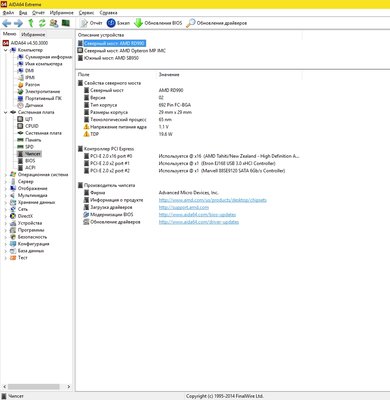Open the Справка menu
This screenshot has width=390, height=400.
[x=108, y=13]
